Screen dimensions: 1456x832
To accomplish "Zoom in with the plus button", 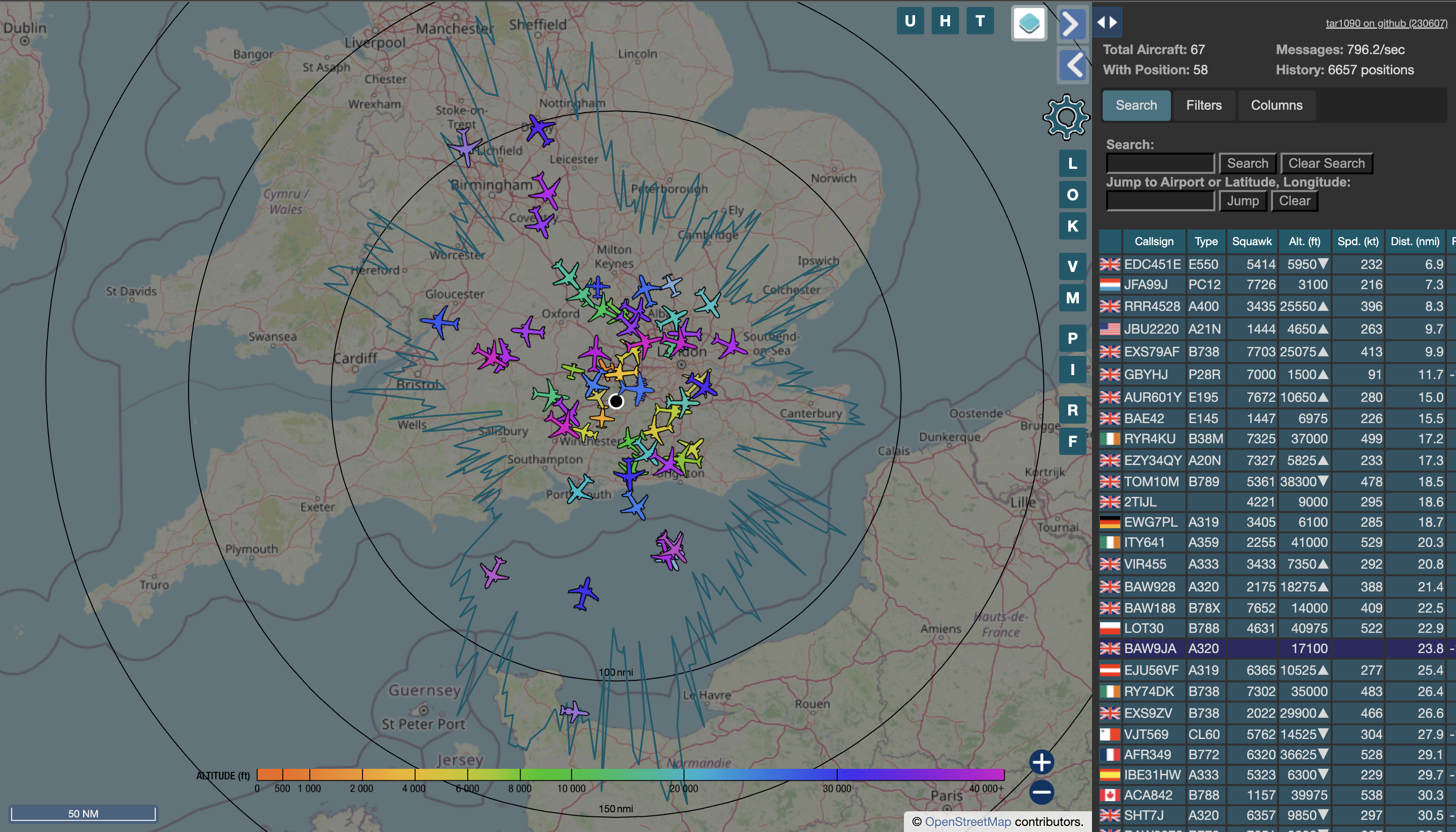I will 1041,762.
